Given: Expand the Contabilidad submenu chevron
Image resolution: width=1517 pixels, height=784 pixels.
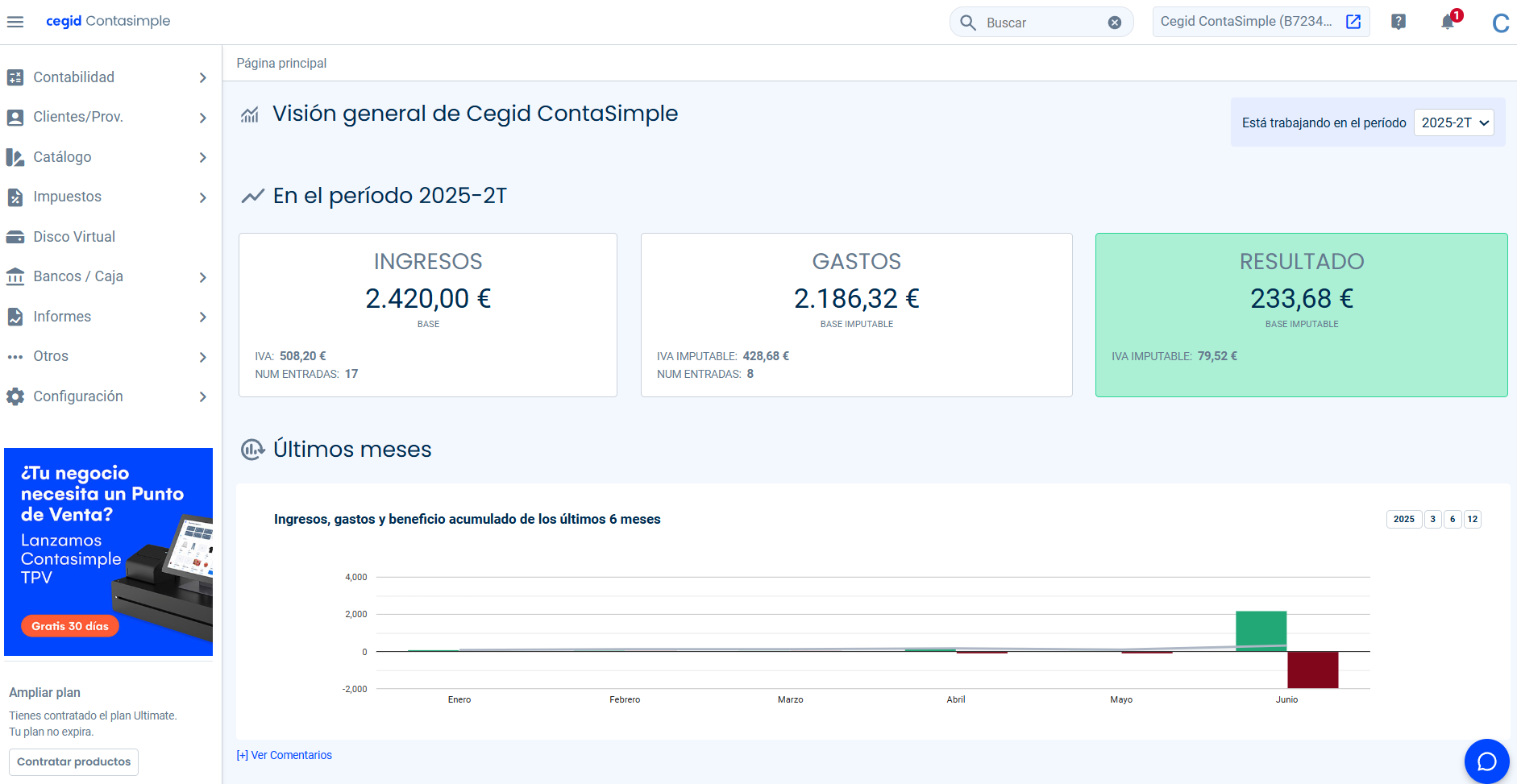Looking at the screenshot, I should (x=202, y=77).
